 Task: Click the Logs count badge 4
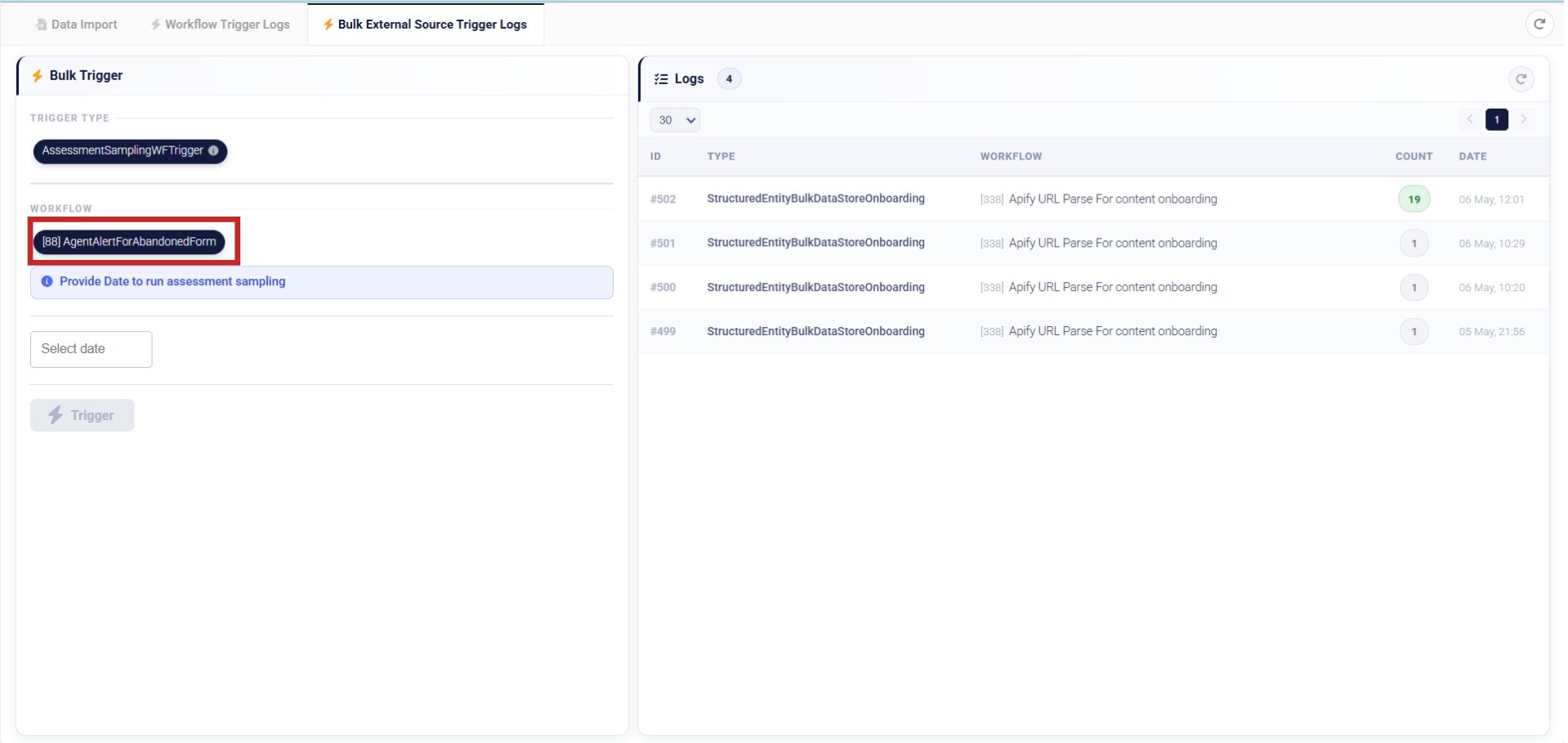[x=729, y=79]
